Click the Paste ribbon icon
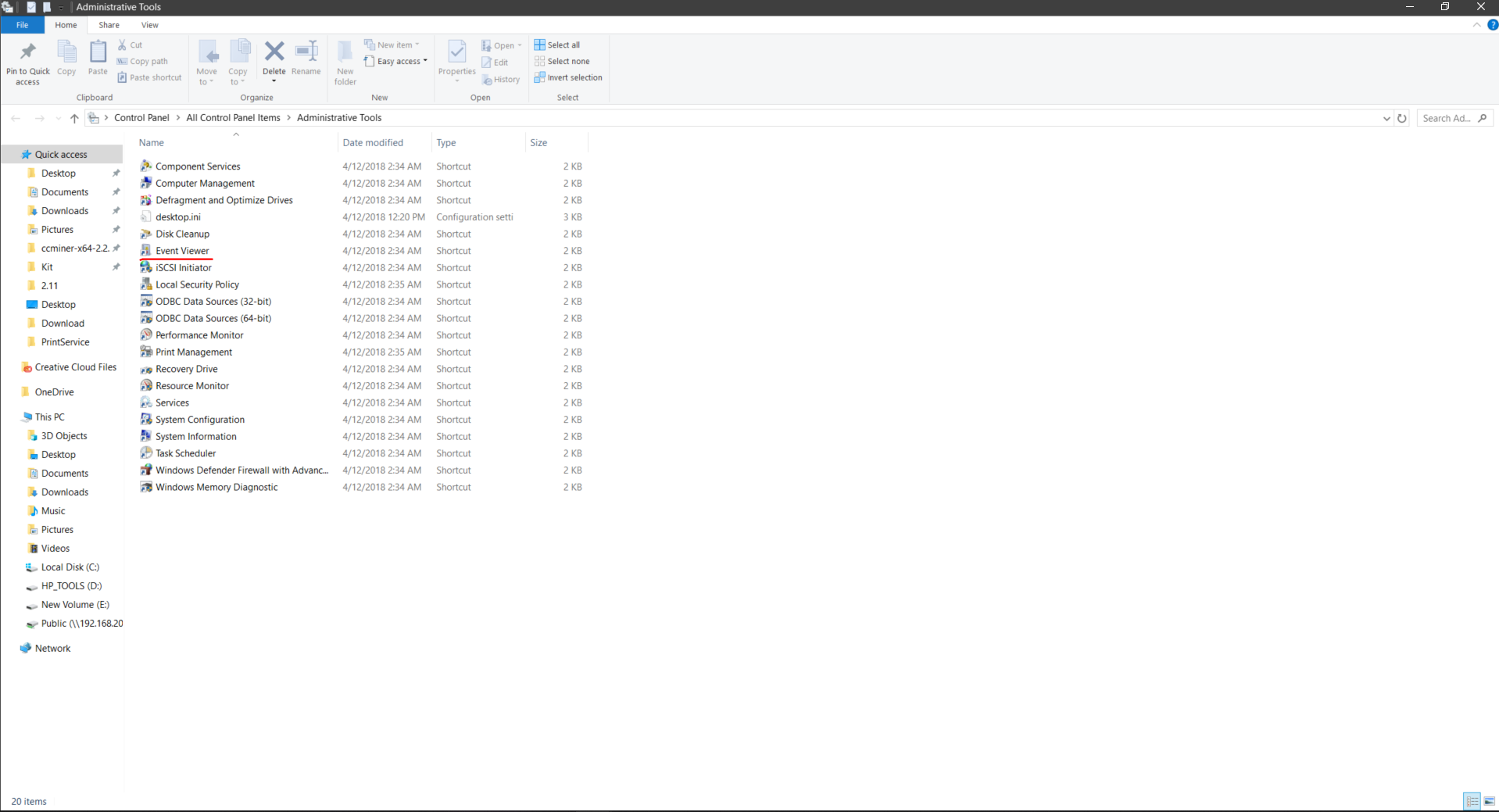The width and height of the screenshot is (1499, 812). [x=98, y=52]
